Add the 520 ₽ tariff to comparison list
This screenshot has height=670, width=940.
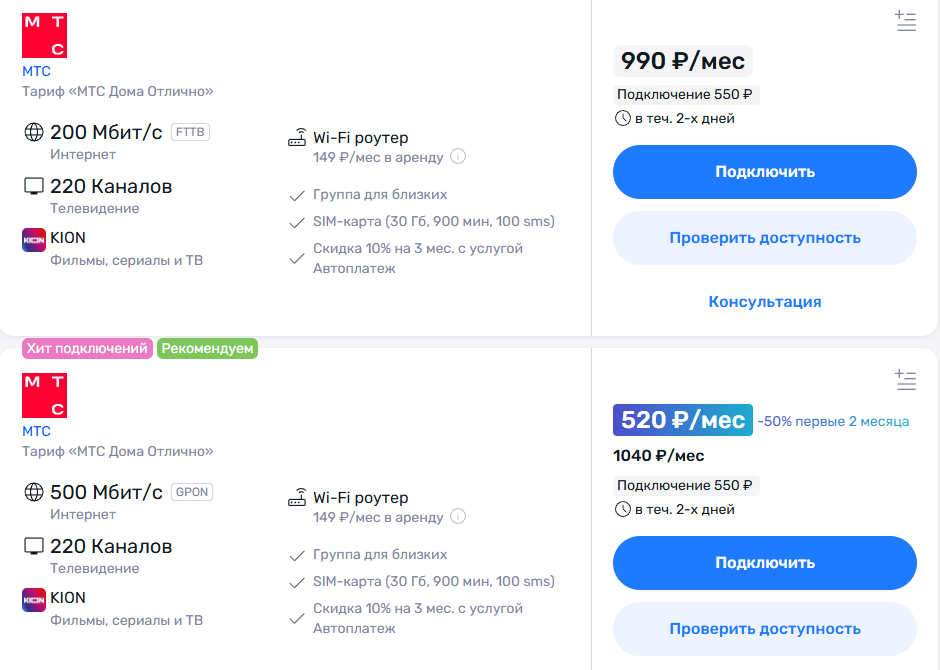(905, 380)
